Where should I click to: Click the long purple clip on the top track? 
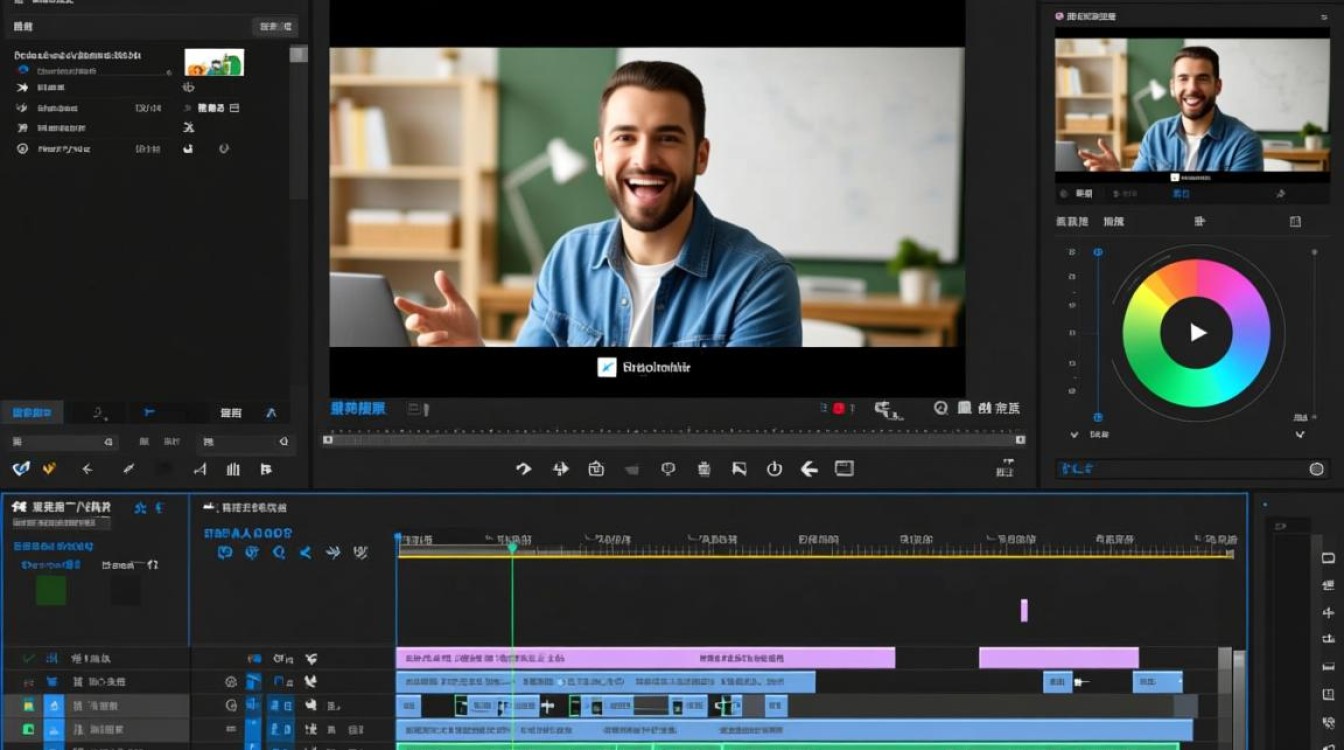pos(645,658)
